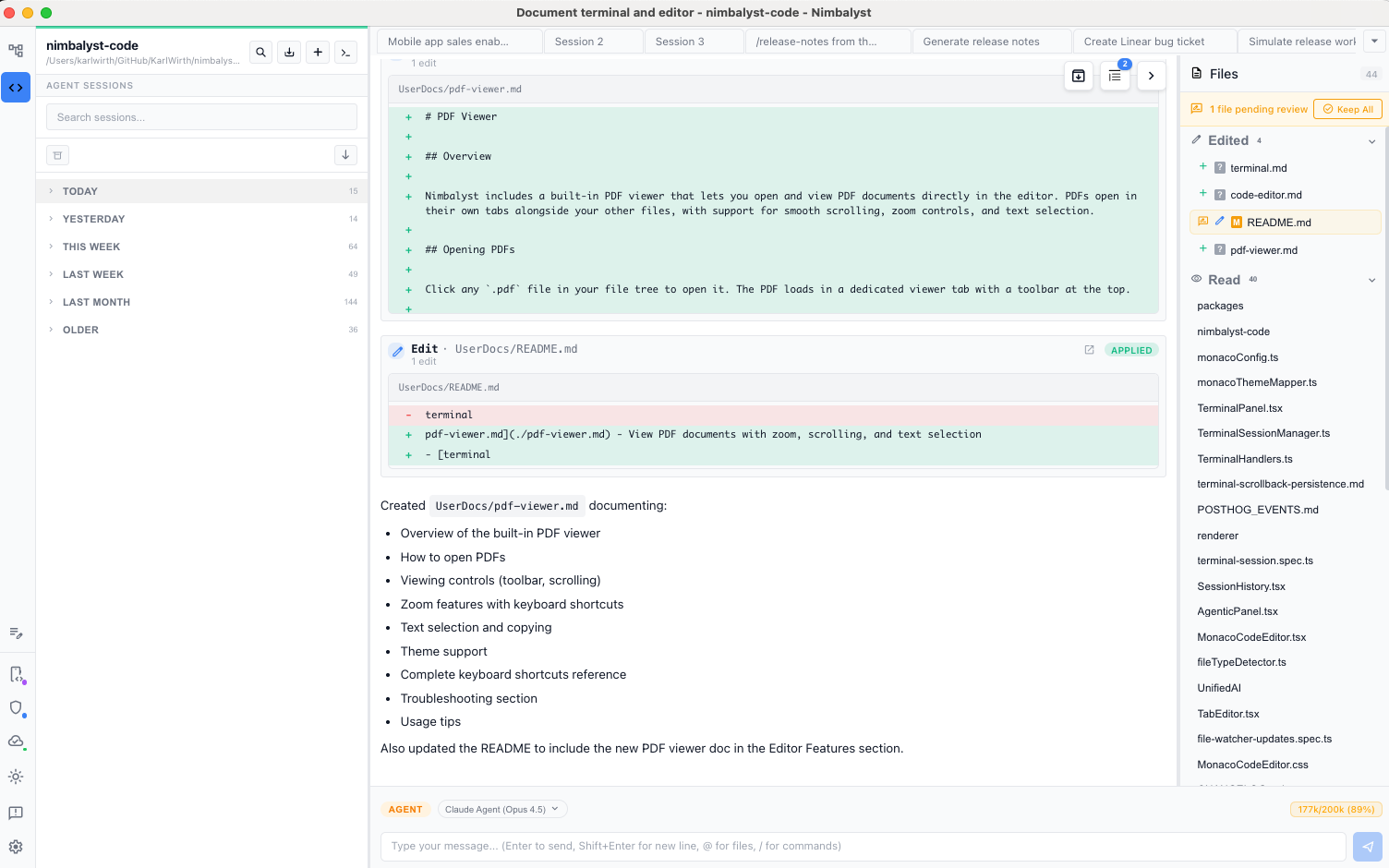Click the APPLIED status badge

point(1131,351)
